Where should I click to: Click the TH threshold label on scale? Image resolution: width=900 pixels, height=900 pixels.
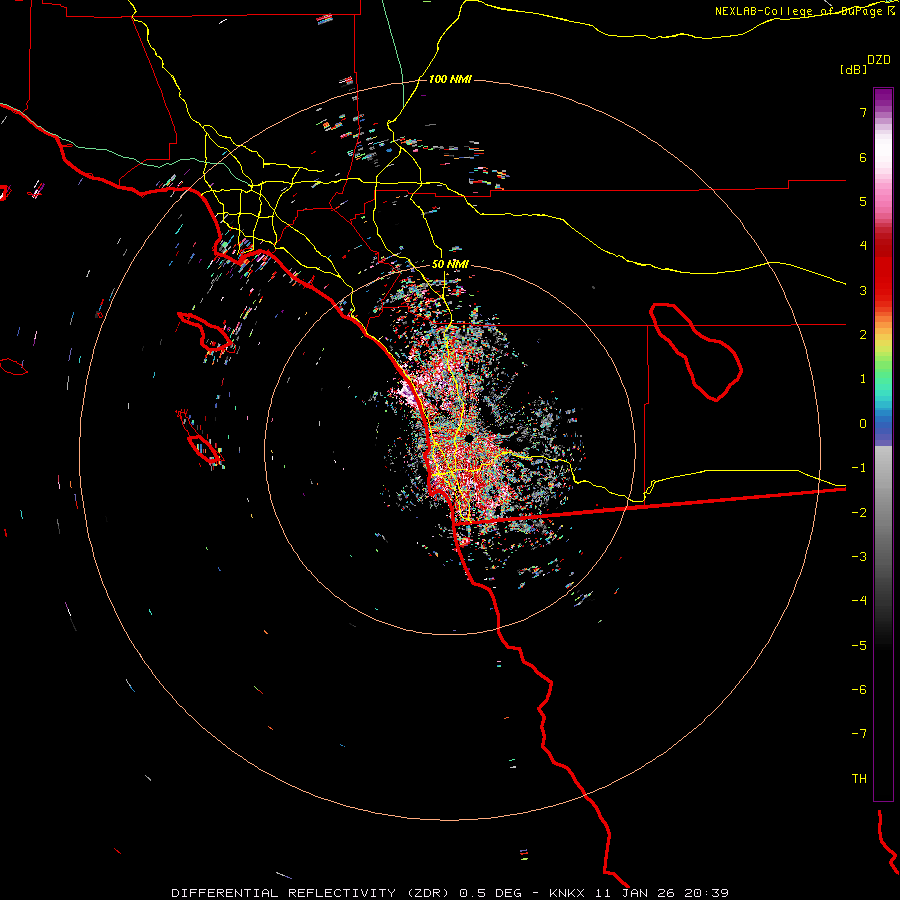point(859,779)
